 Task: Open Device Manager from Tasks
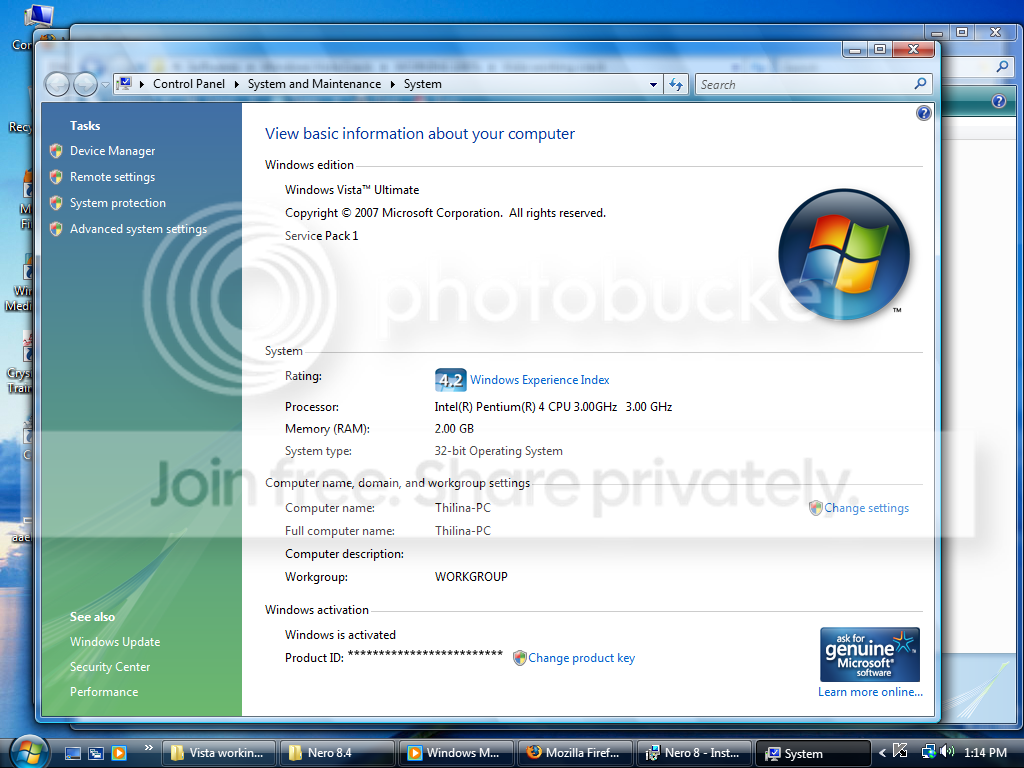click(x=112, y=151)
